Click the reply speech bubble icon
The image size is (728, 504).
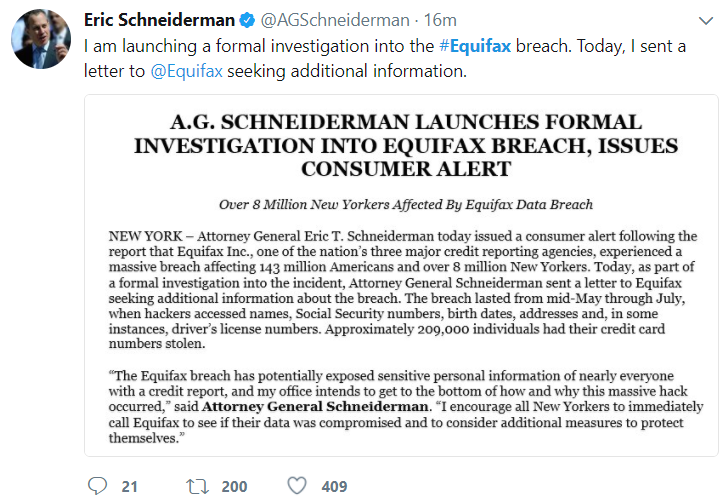pyautogui.click(x=98, y=486)
